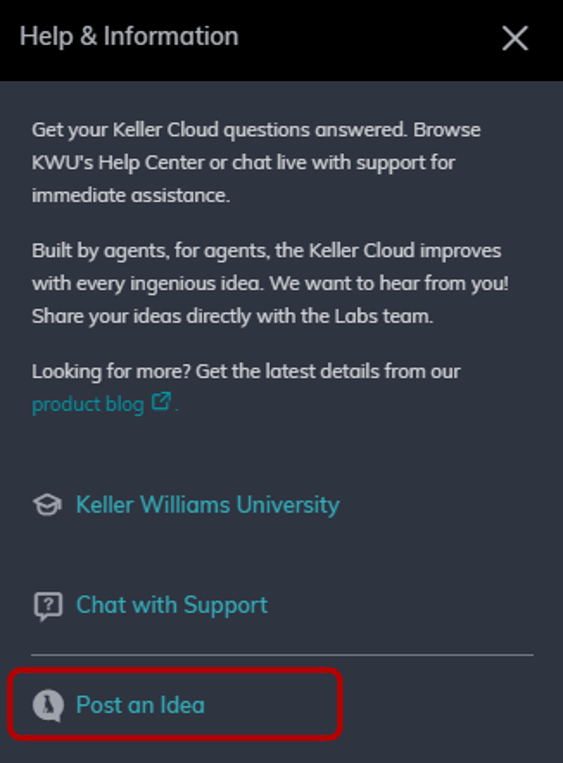Click the 'KWU's Help Center' phrase
This screenshot has height=763, width=563.
coord(118,163)
